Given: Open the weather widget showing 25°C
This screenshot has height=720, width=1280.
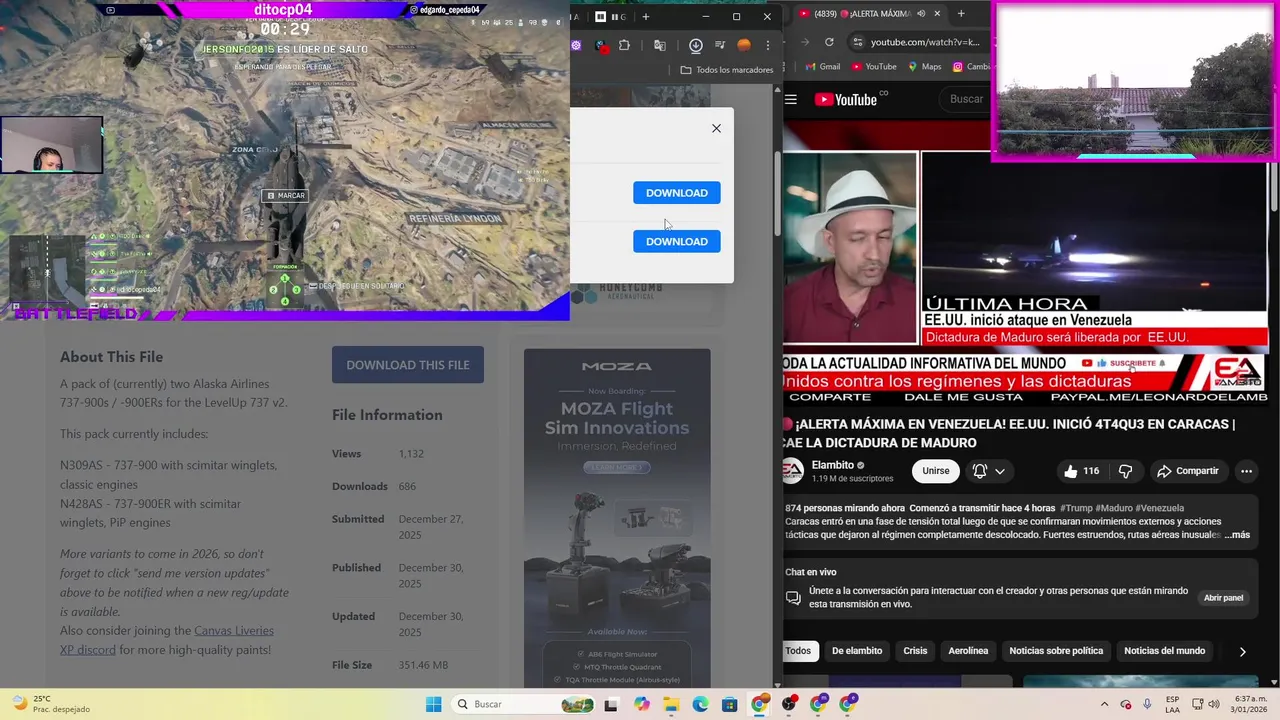Looking at the screenshot, I should pyautogui.click(x=50, y=704).
